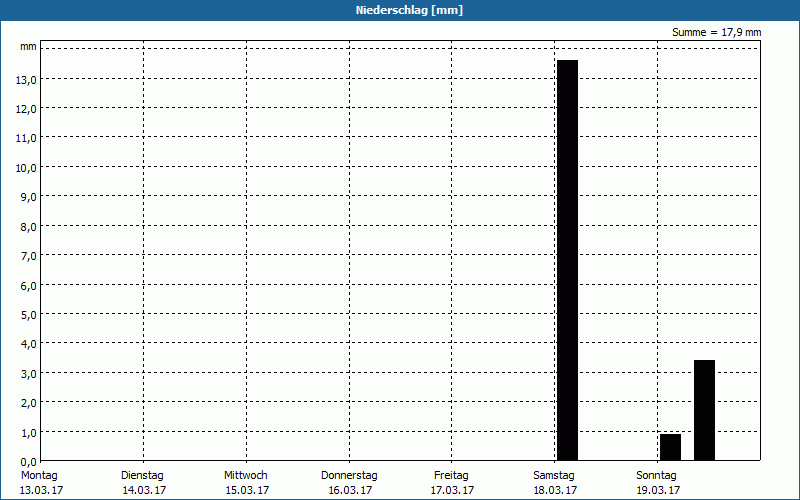
Task: Click the 0,0 y-axis value
Action: [x=29, y=462]
